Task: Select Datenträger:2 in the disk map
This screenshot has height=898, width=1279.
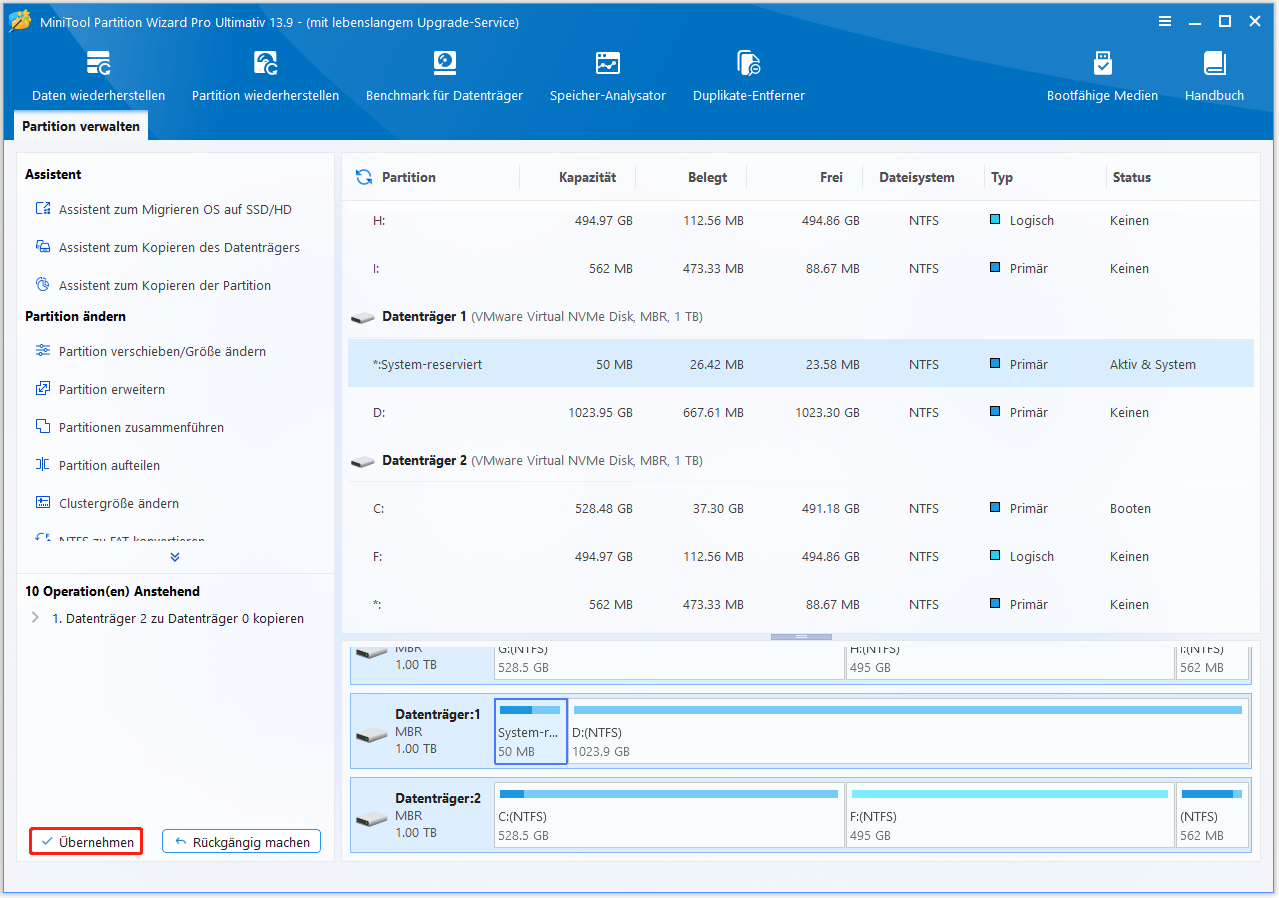Action: click(422, 816)
